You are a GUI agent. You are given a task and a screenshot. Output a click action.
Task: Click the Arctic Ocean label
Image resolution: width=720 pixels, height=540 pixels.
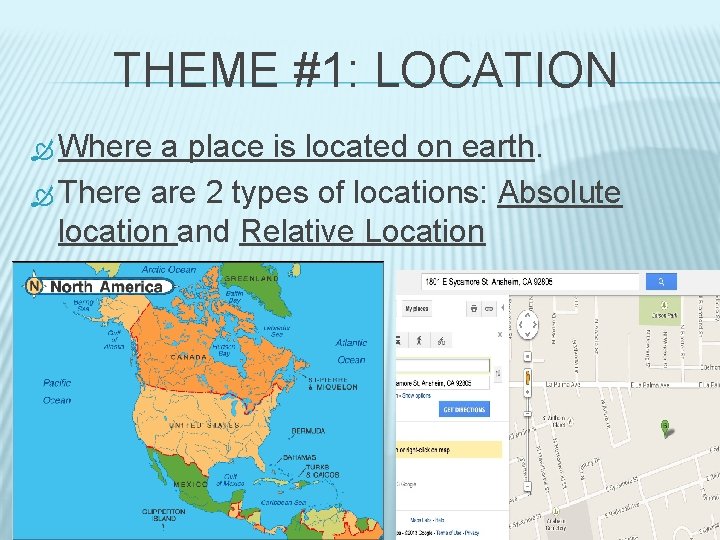tap(169, 270)
